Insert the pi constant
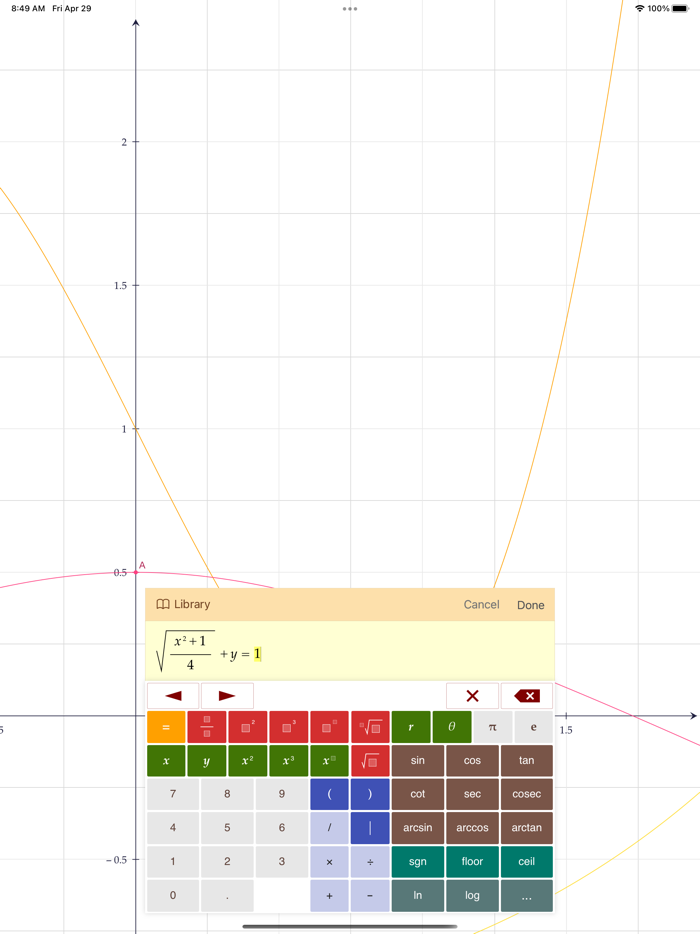The height and width of the screenshot is (934, 700). [x=493, y=727]
